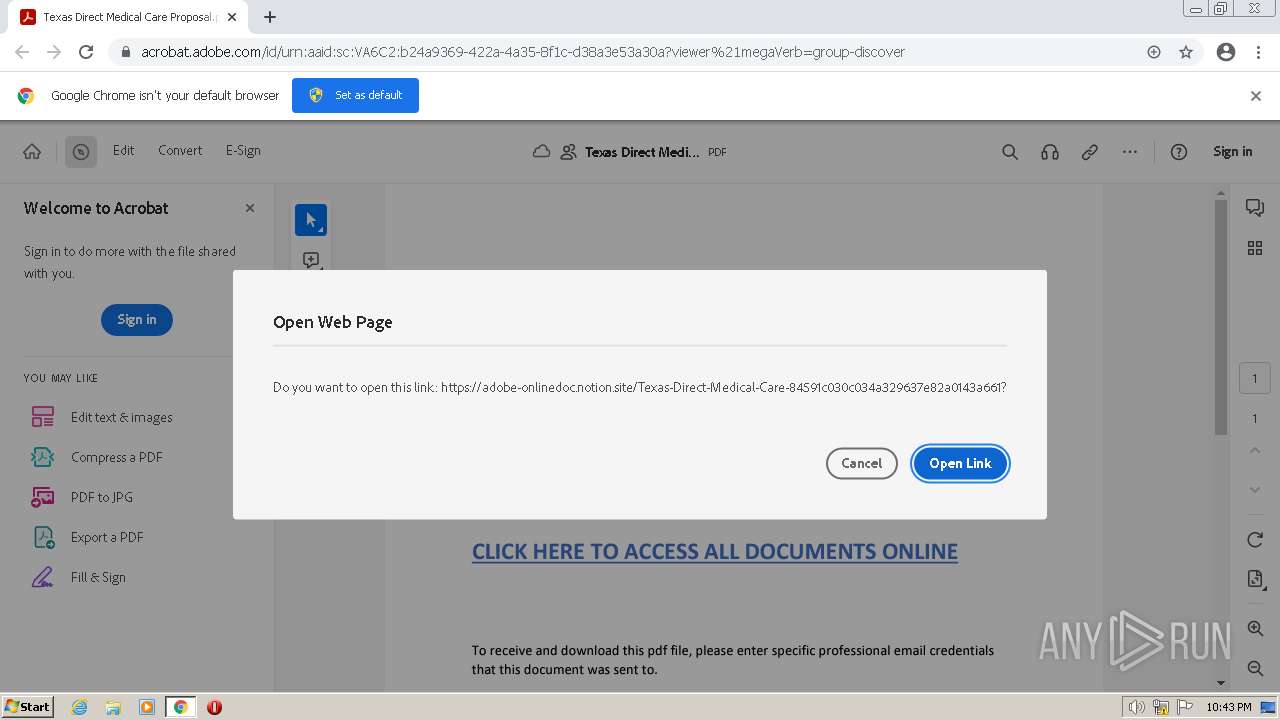The image size is (1280, 720).
Task: Choose PDF to JPG
Action: click(x=102, y=497)
